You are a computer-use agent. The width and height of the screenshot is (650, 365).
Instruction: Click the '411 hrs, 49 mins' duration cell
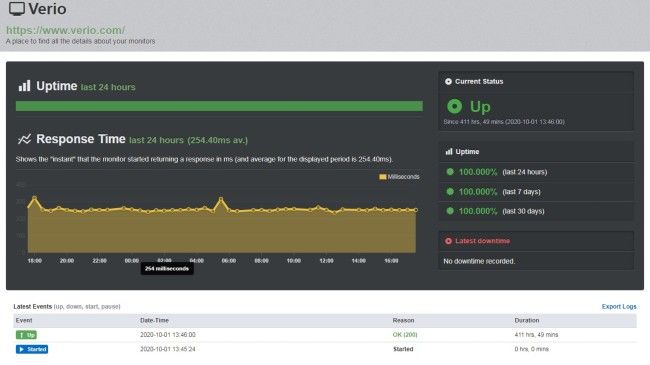(536, 335)
